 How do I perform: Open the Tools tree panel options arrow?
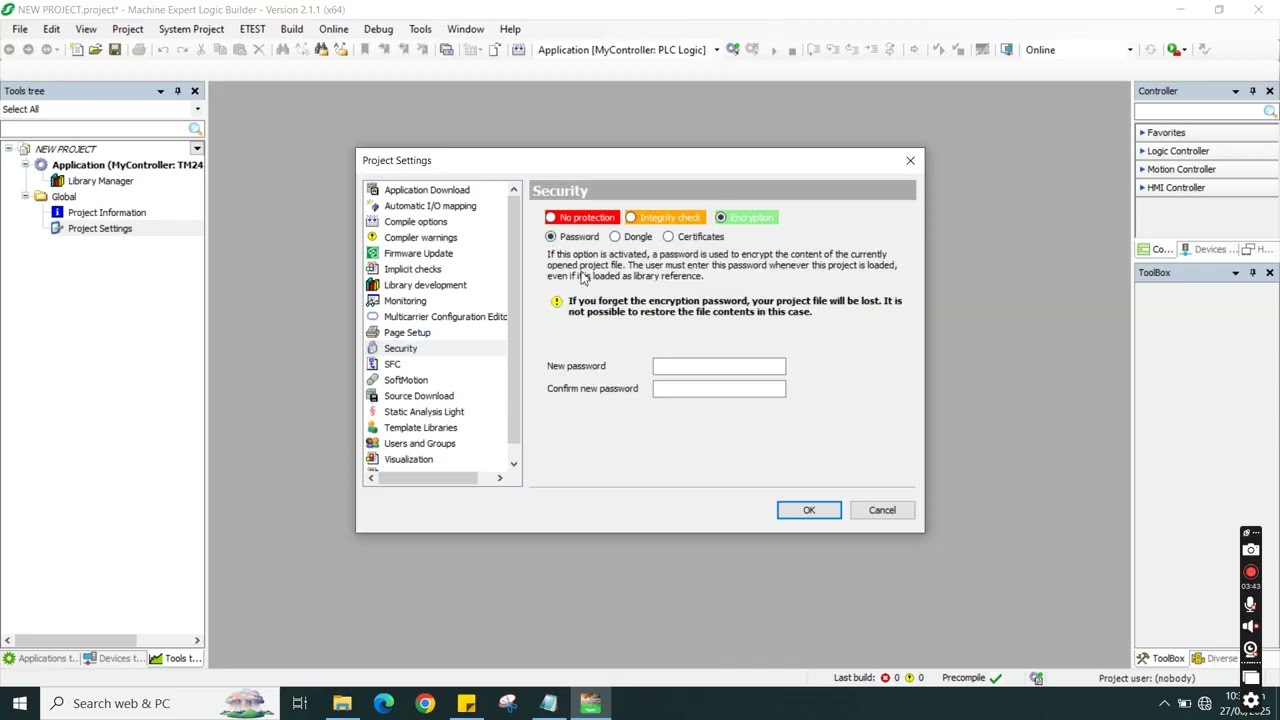[x=160, y=91]
